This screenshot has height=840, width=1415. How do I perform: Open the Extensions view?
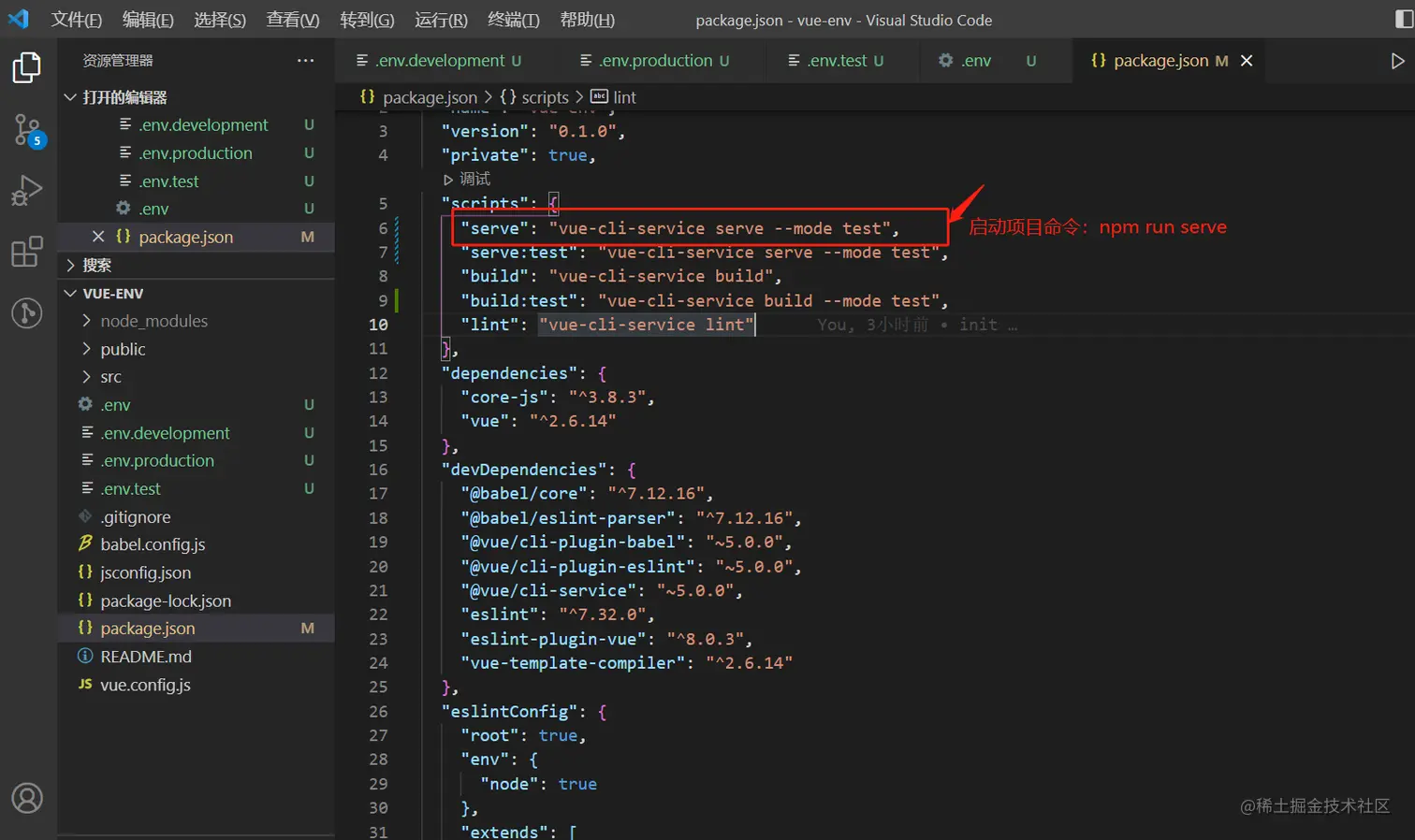coord(26,252)
